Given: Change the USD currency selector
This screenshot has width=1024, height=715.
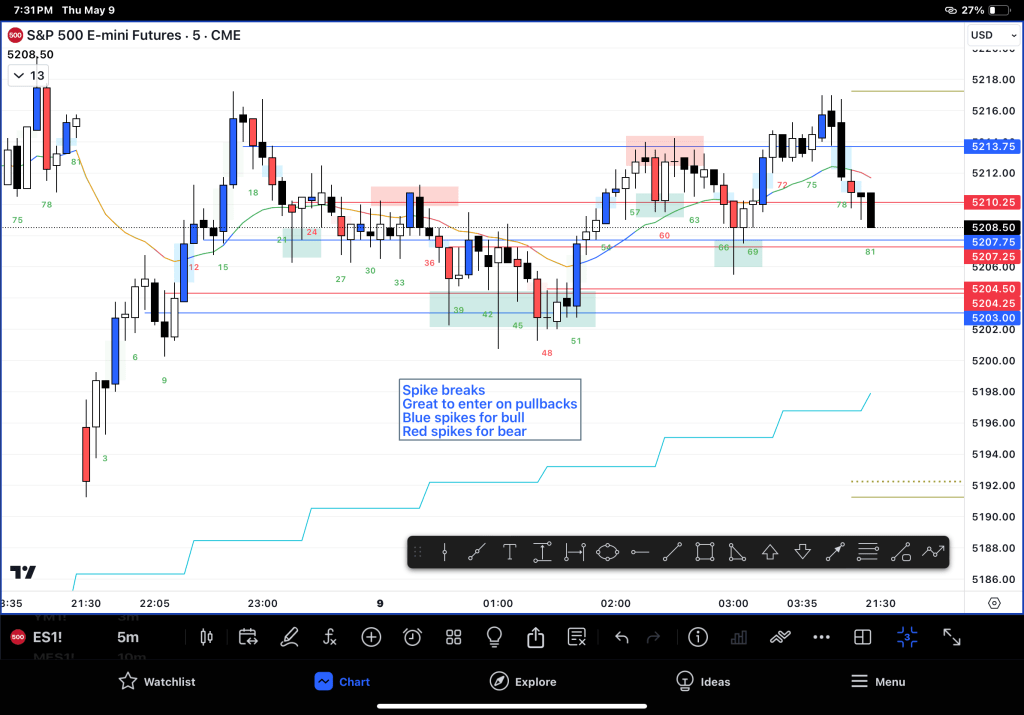Looking at the screenshot, I should pos(981,36).
